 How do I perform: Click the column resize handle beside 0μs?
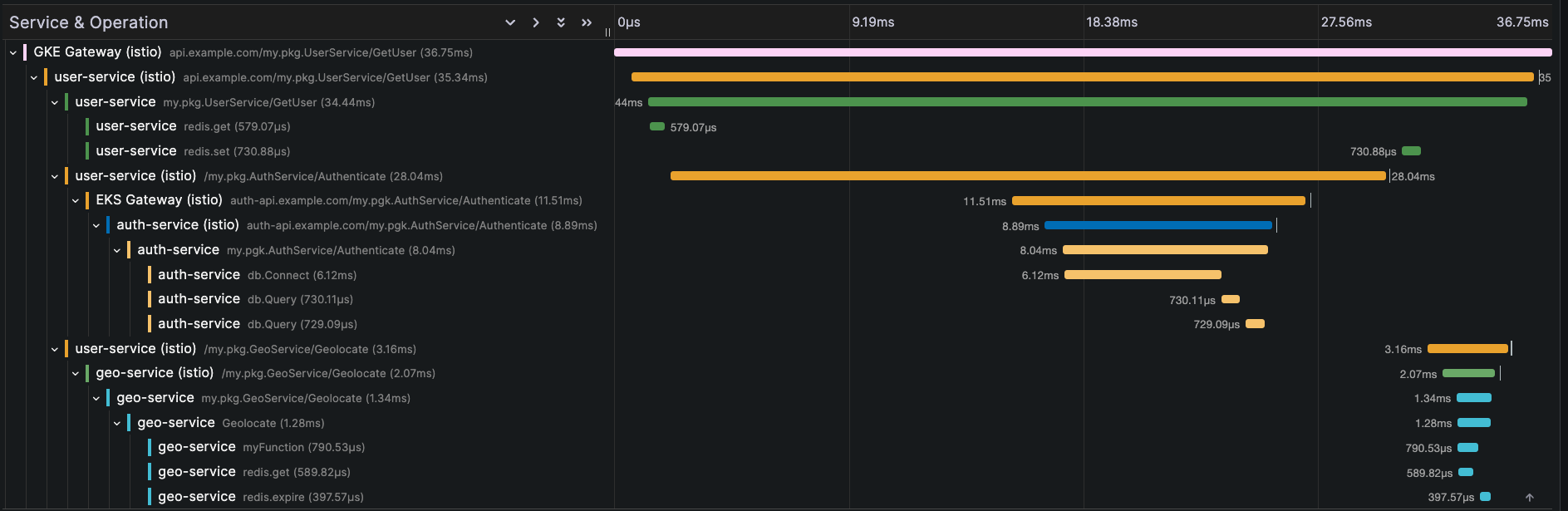tap(607, 32)
